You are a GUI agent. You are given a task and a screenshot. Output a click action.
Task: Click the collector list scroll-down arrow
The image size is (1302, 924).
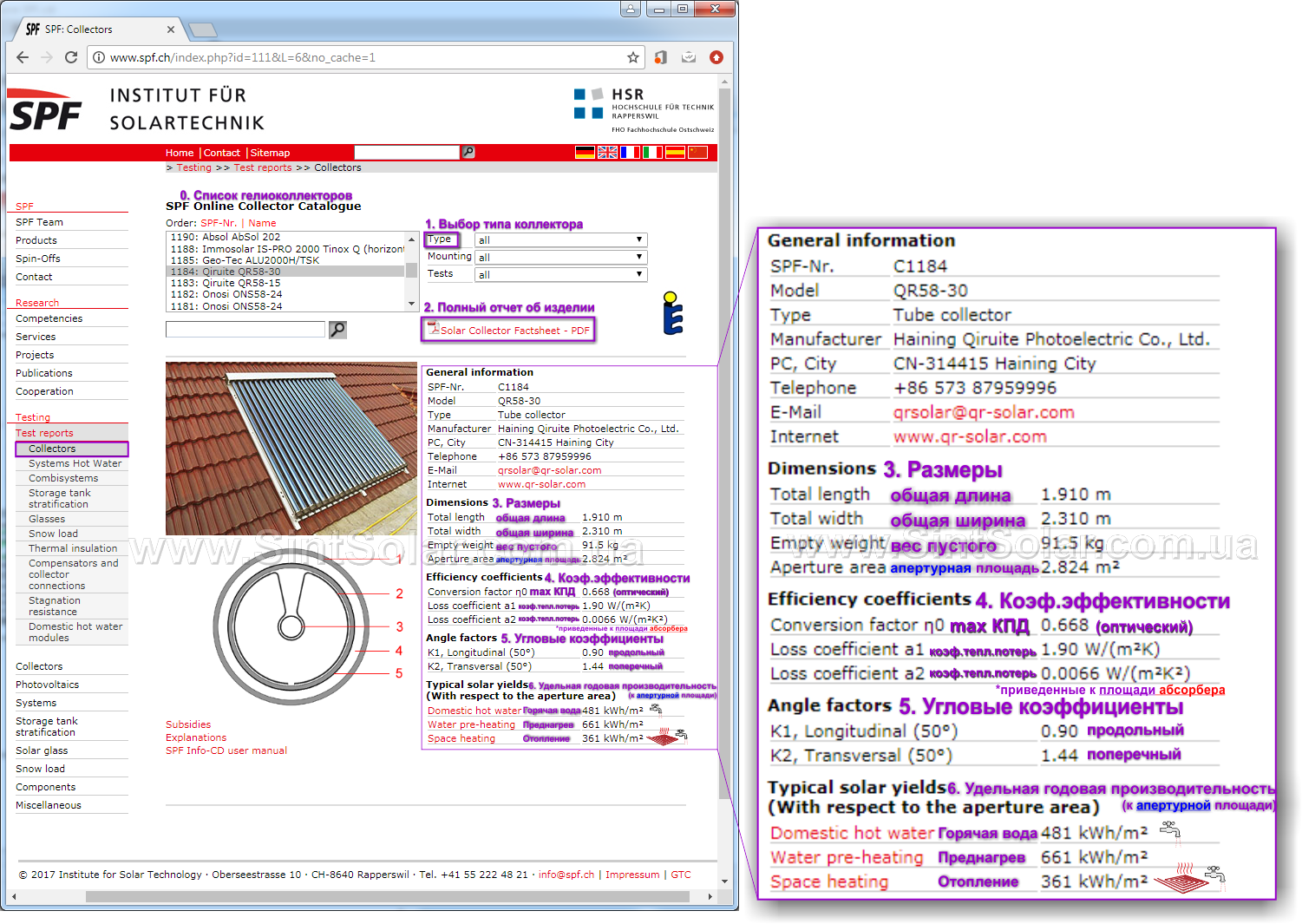(x=411, y=305)
